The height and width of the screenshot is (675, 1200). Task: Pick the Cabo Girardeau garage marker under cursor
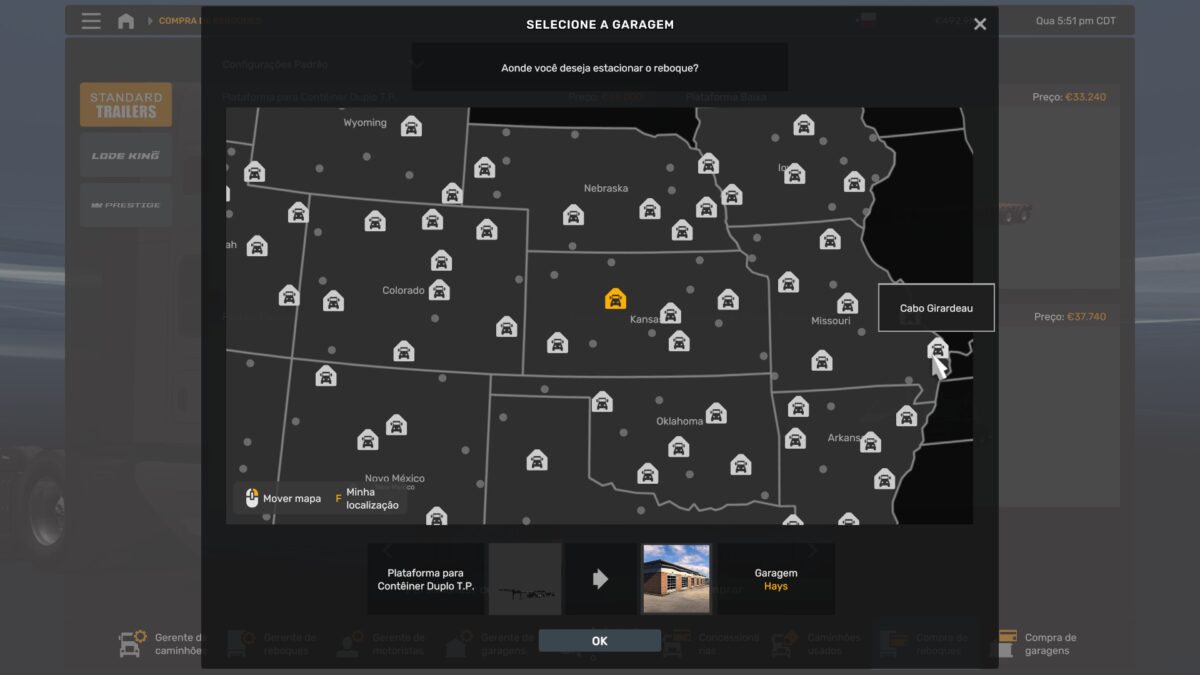pyautogui.click(x=937, y=349)
